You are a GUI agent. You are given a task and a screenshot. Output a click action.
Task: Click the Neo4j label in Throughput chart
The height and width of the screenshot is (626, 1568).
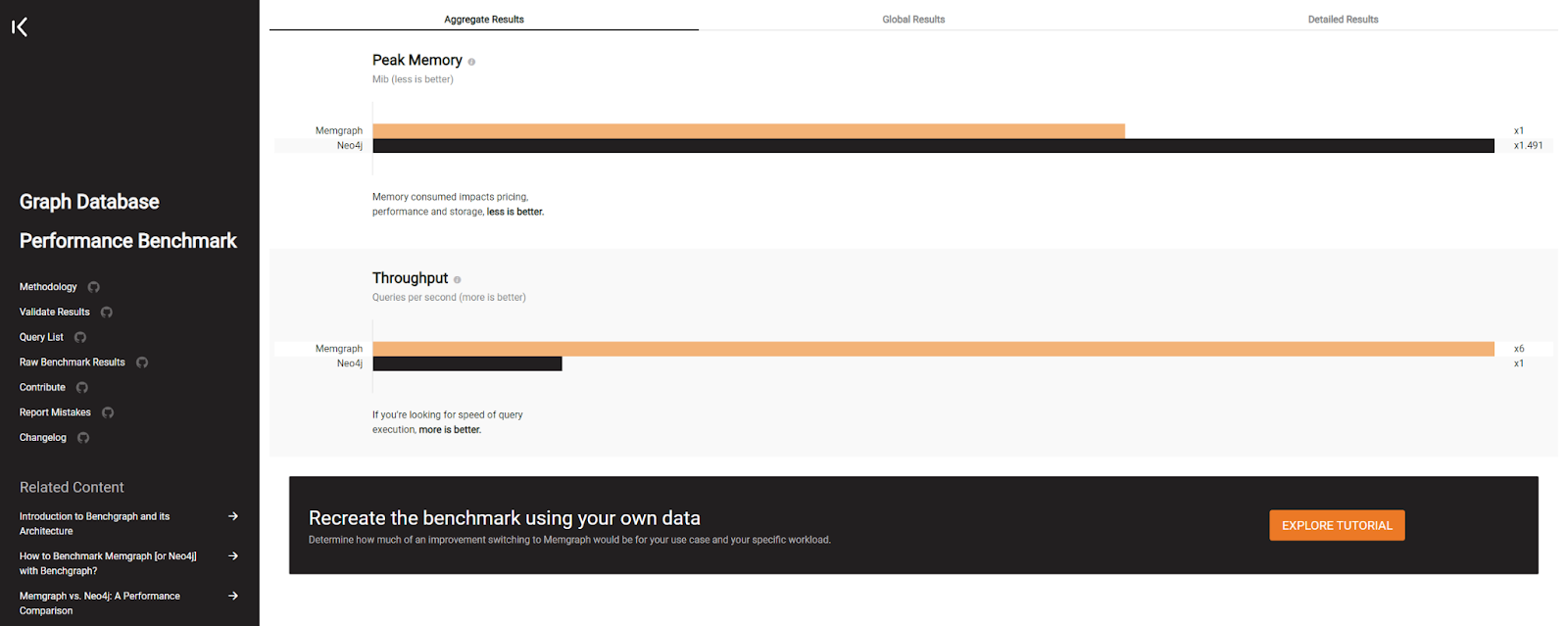point(350,363)
